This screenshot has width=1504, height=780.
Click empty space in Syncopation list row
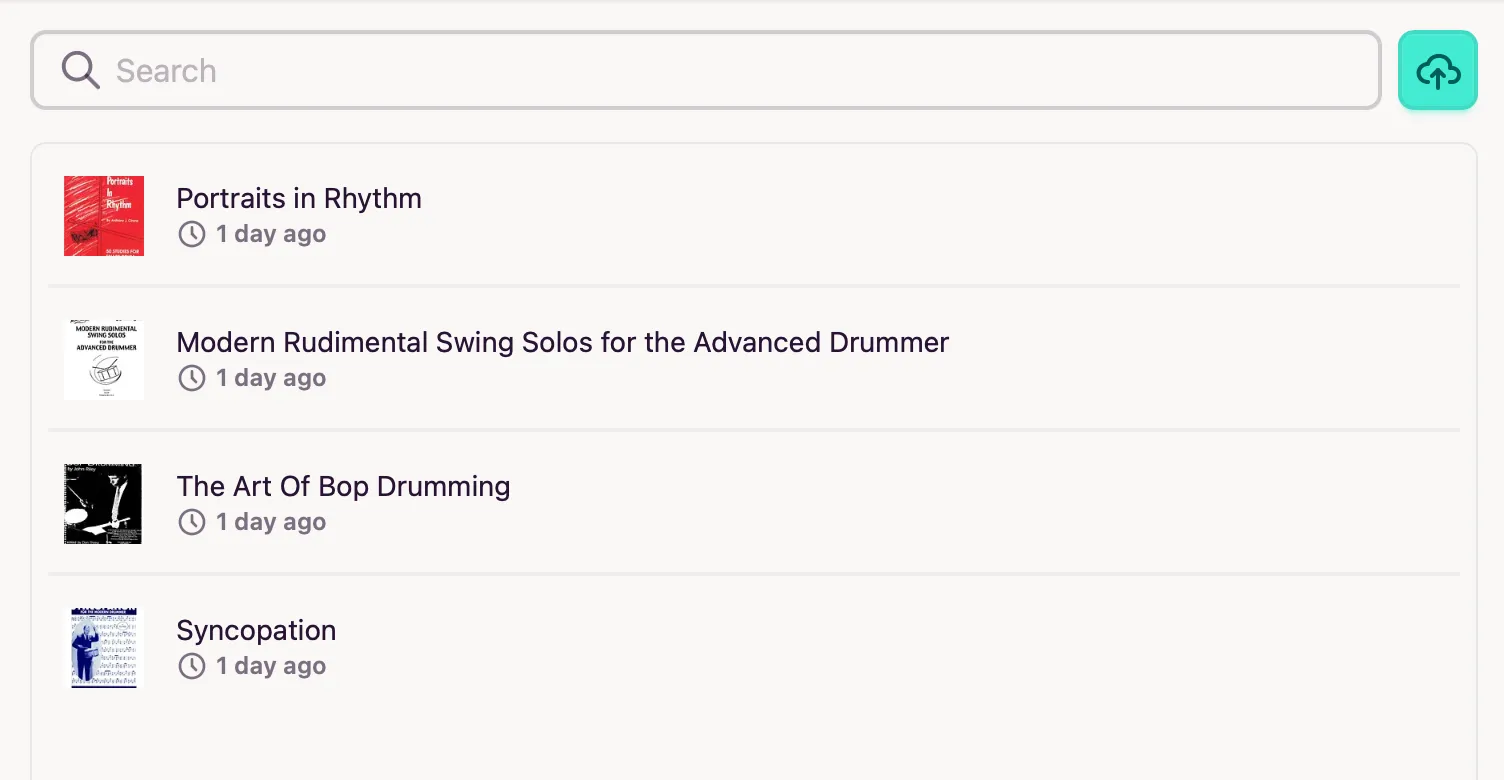(x=900, y=648)
